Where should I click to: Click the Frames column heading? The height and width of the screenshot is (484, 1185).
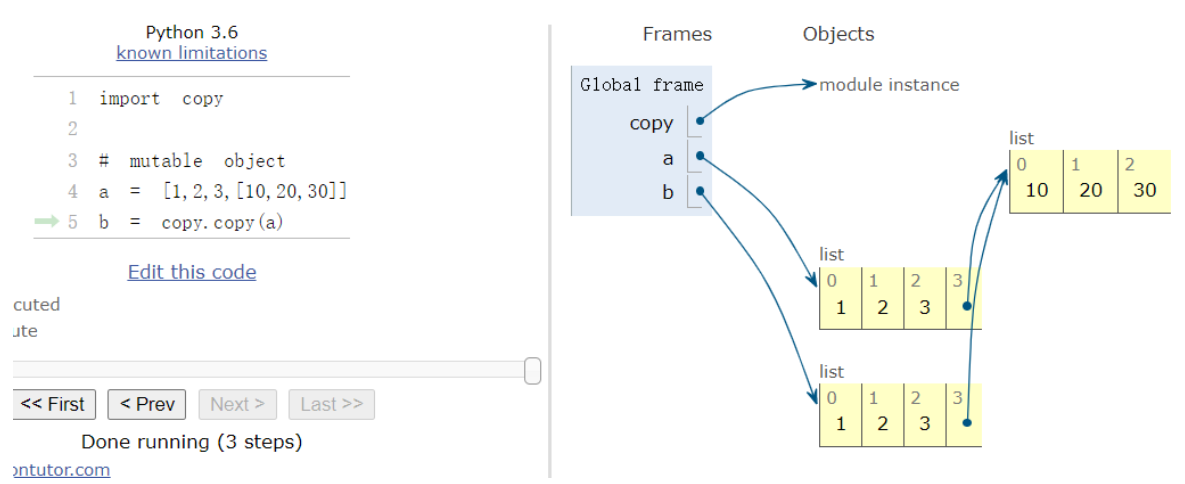(x=677, y=34)
